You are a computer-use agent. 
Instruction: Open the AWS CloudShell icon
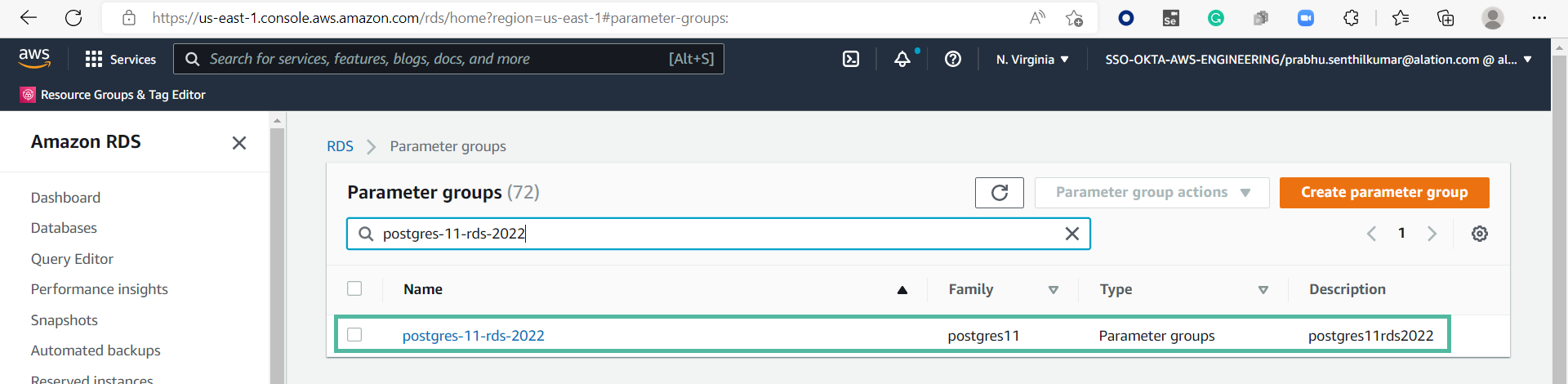[x=851, y=59]
